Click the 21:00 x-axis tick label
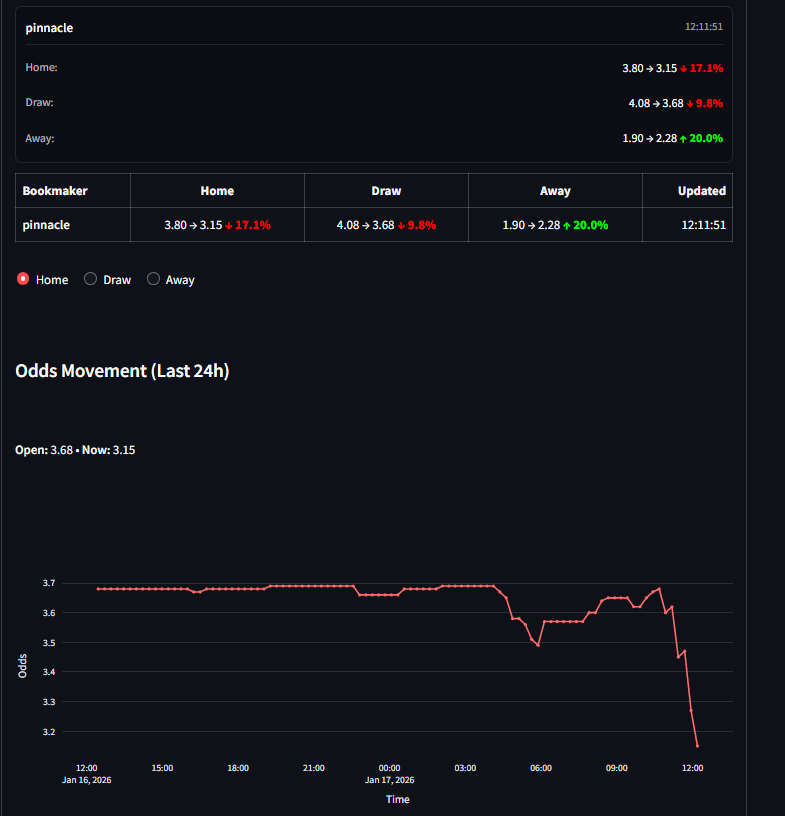This screenshot has width=785, height=816. pyautogui.click(x=314, y=768)
